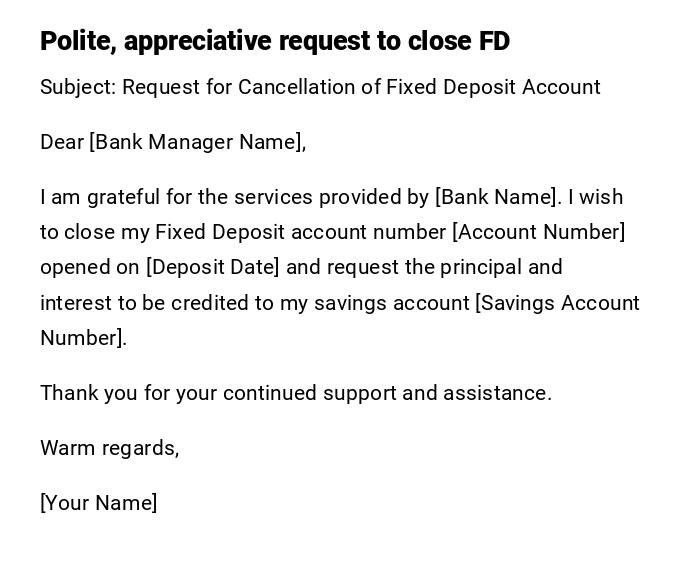Click the [Savings Account Number] placeholder

[557, 303]
